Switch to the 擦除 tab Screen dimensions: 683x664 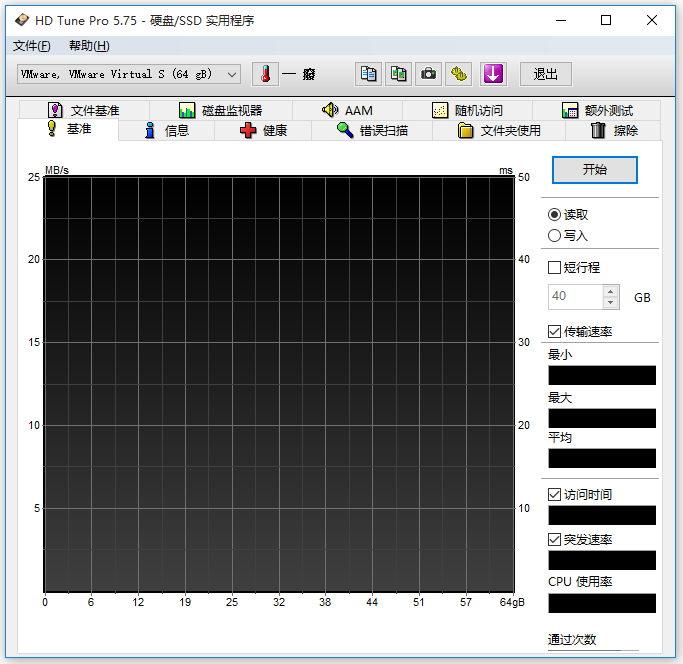pos(613,130)
